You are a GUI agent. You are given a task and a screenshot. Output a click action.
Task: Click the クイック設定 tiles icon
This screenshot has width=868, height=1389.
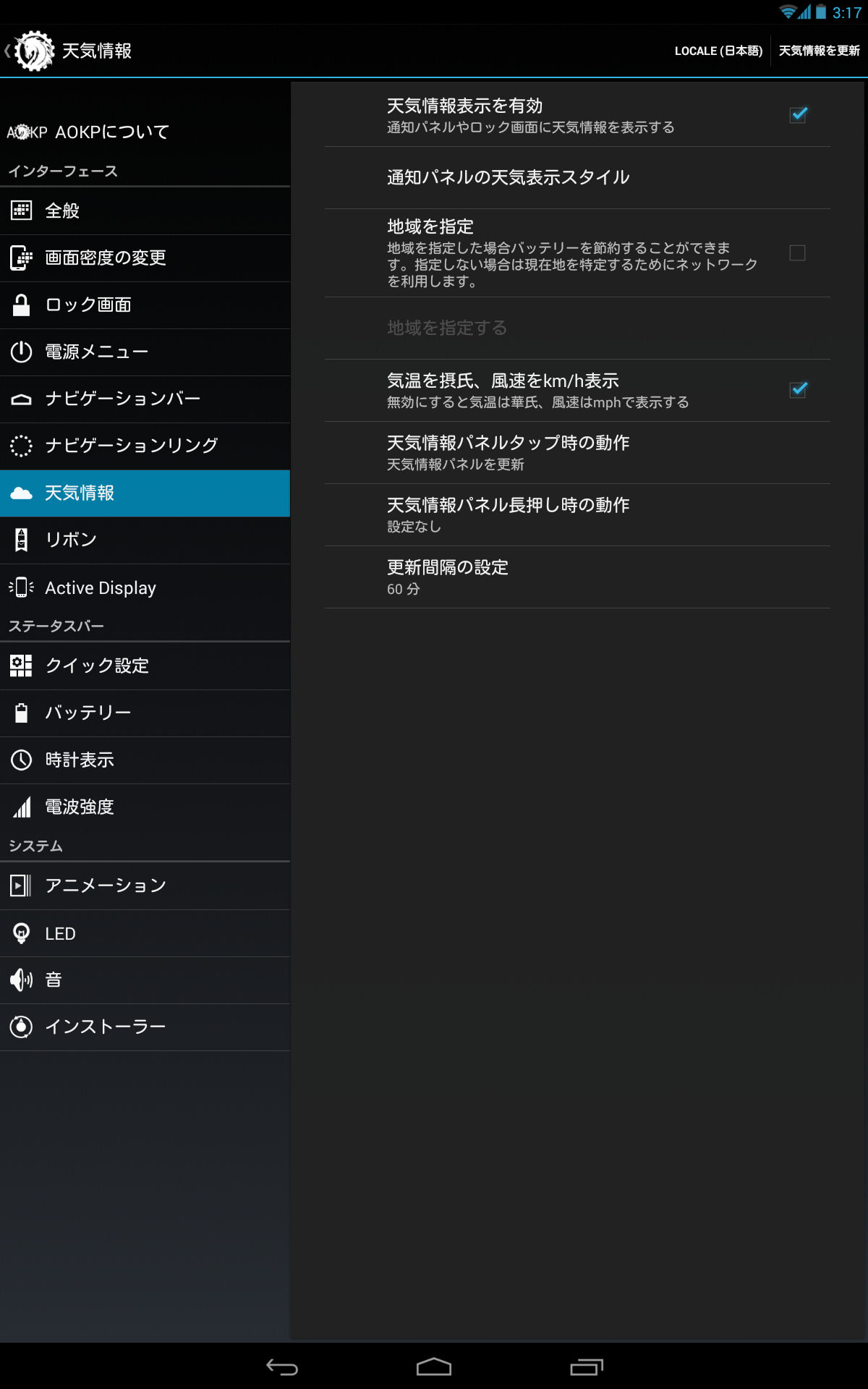pos(22,666)
